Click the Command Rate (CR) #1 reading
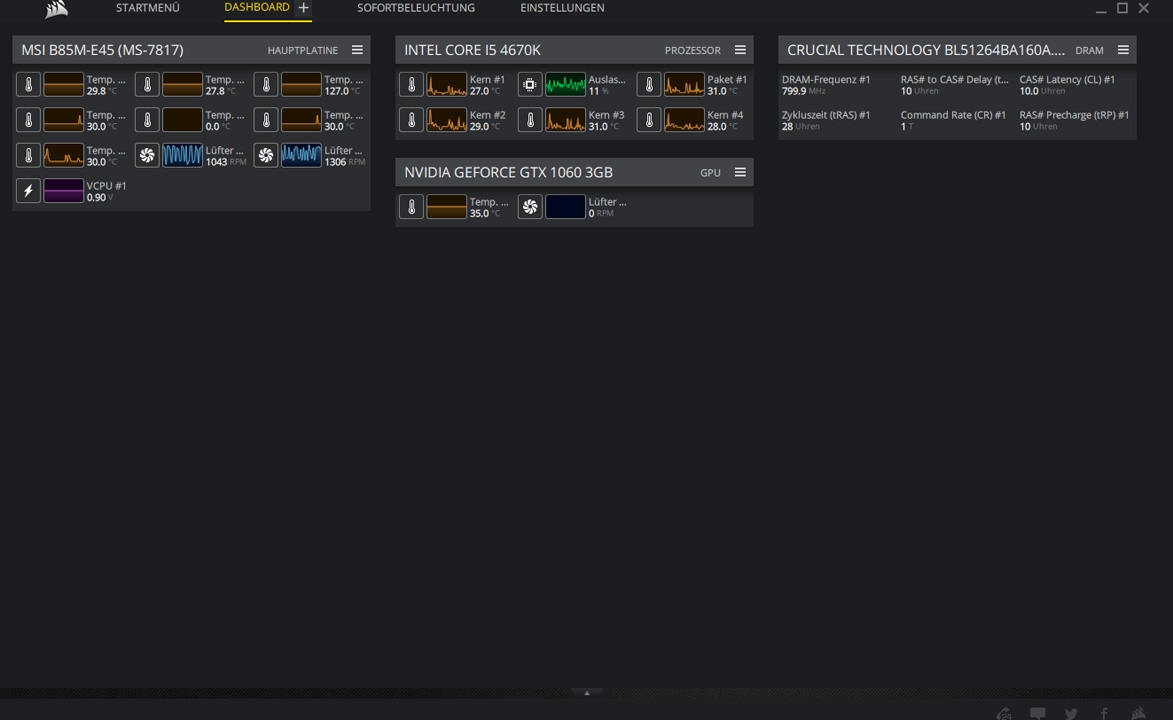Screen dimensions: 1173x720 (x=953, y=120)
